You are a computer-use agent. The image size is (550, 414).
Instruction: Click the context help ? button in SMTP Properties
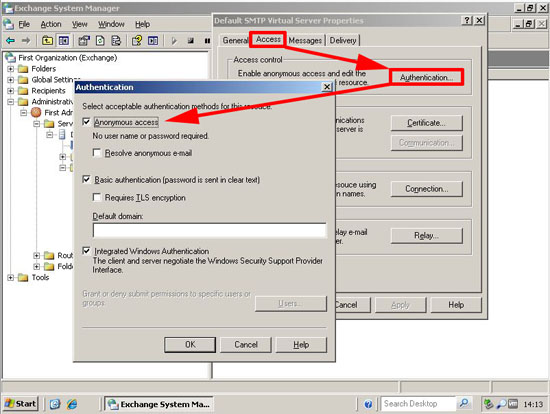[467, 20]
